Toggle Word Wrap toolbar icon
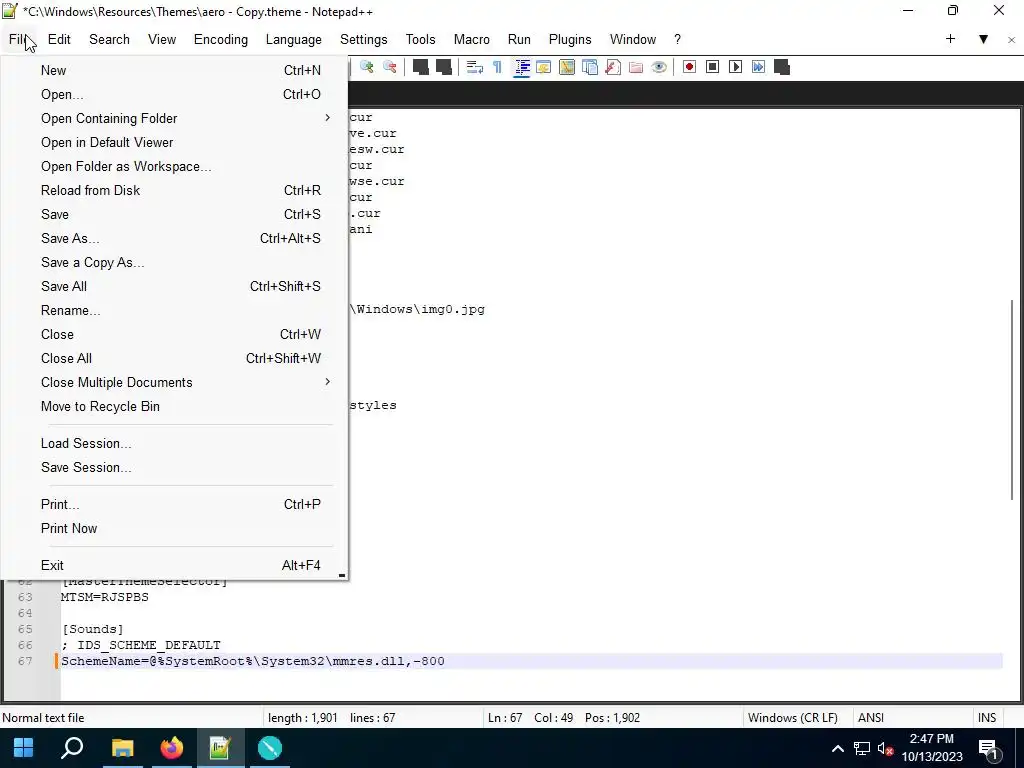Screen dimensions: 1024x768 [475, 67]
